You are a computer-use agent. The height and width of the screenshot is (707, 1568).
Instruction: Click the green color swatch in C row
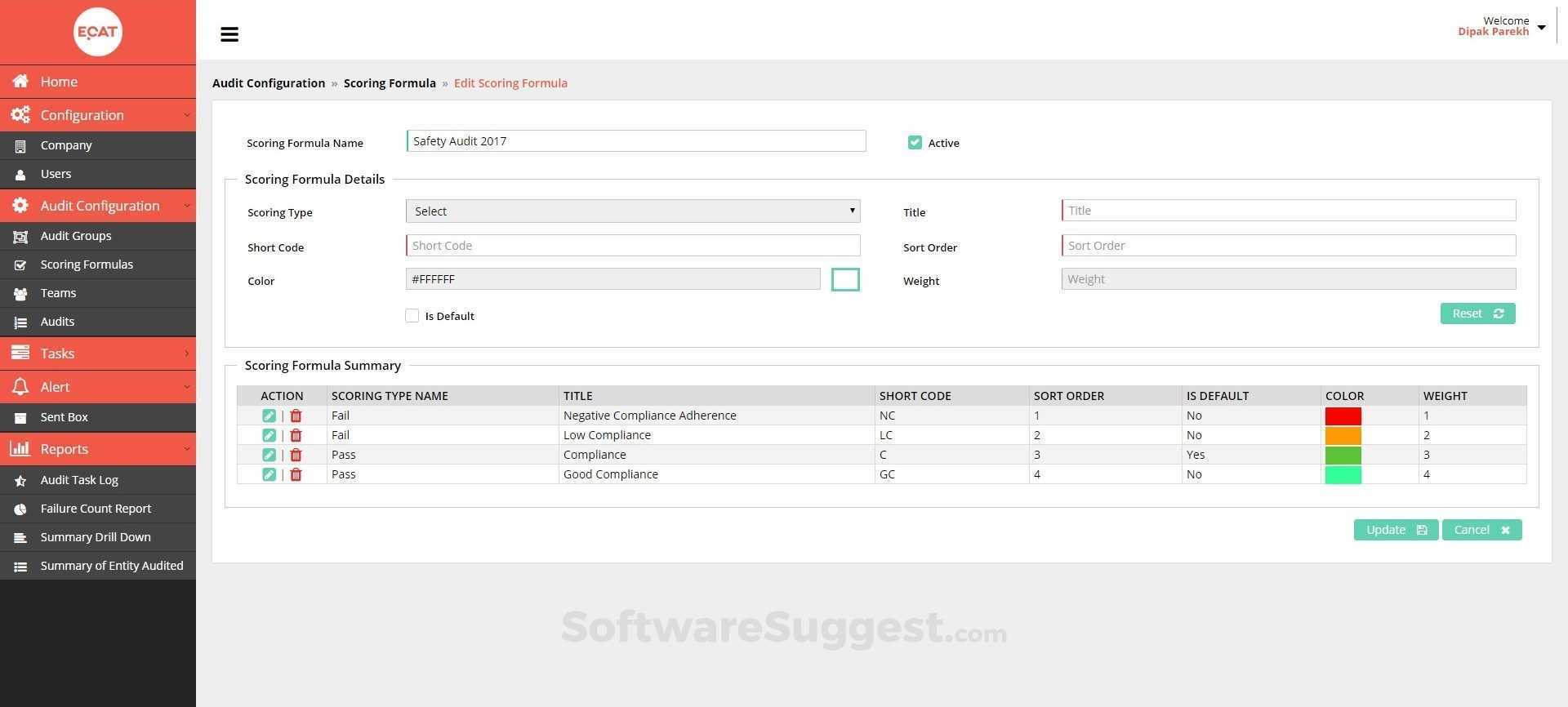click(x=1343, y=455)
